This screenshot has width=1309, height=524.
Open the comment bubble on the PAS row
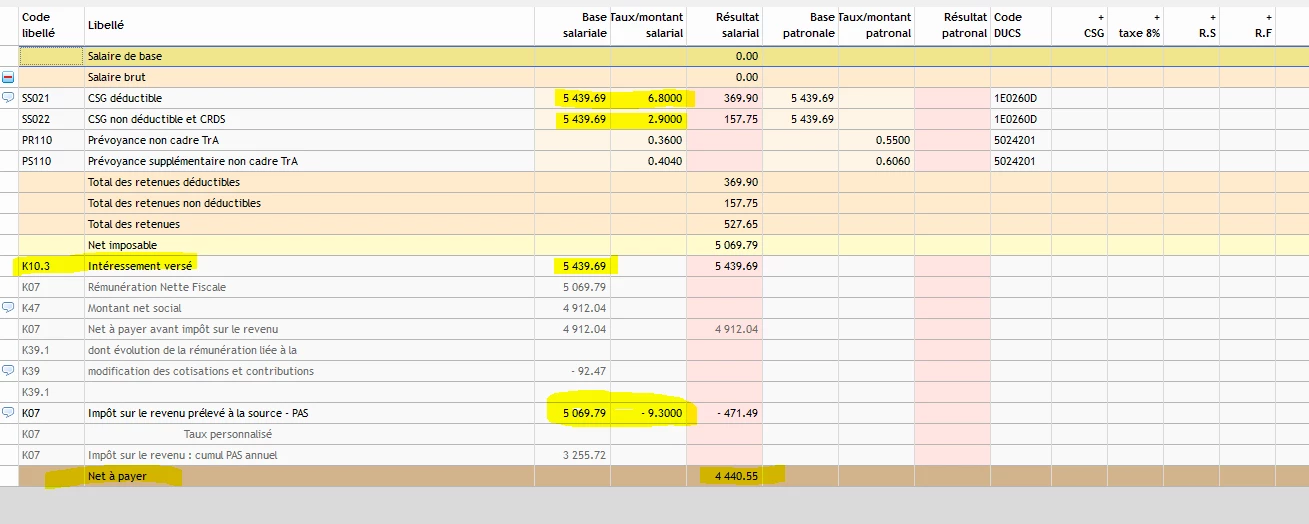(8, 413)
